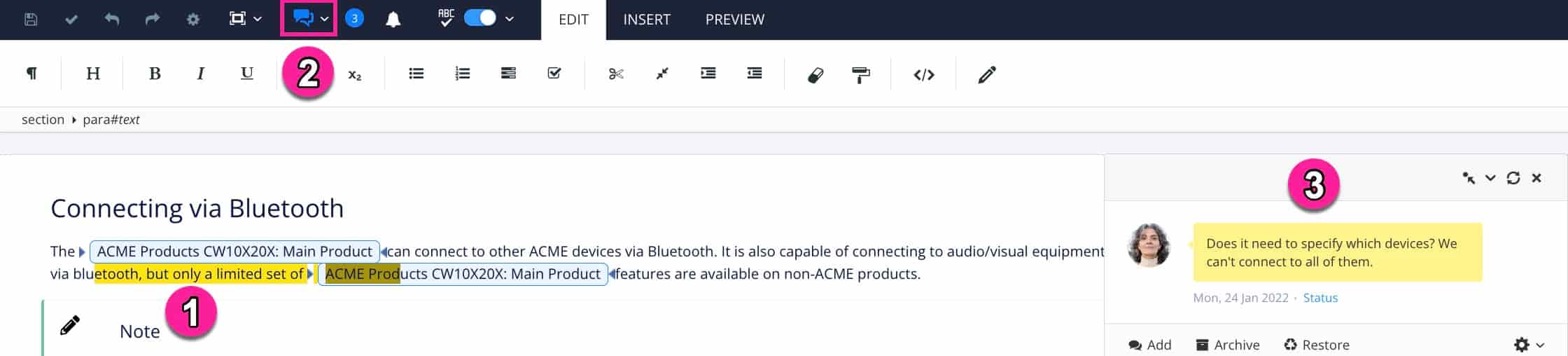
Task: Click the scissors cut icon
Action: pos(616,74)
